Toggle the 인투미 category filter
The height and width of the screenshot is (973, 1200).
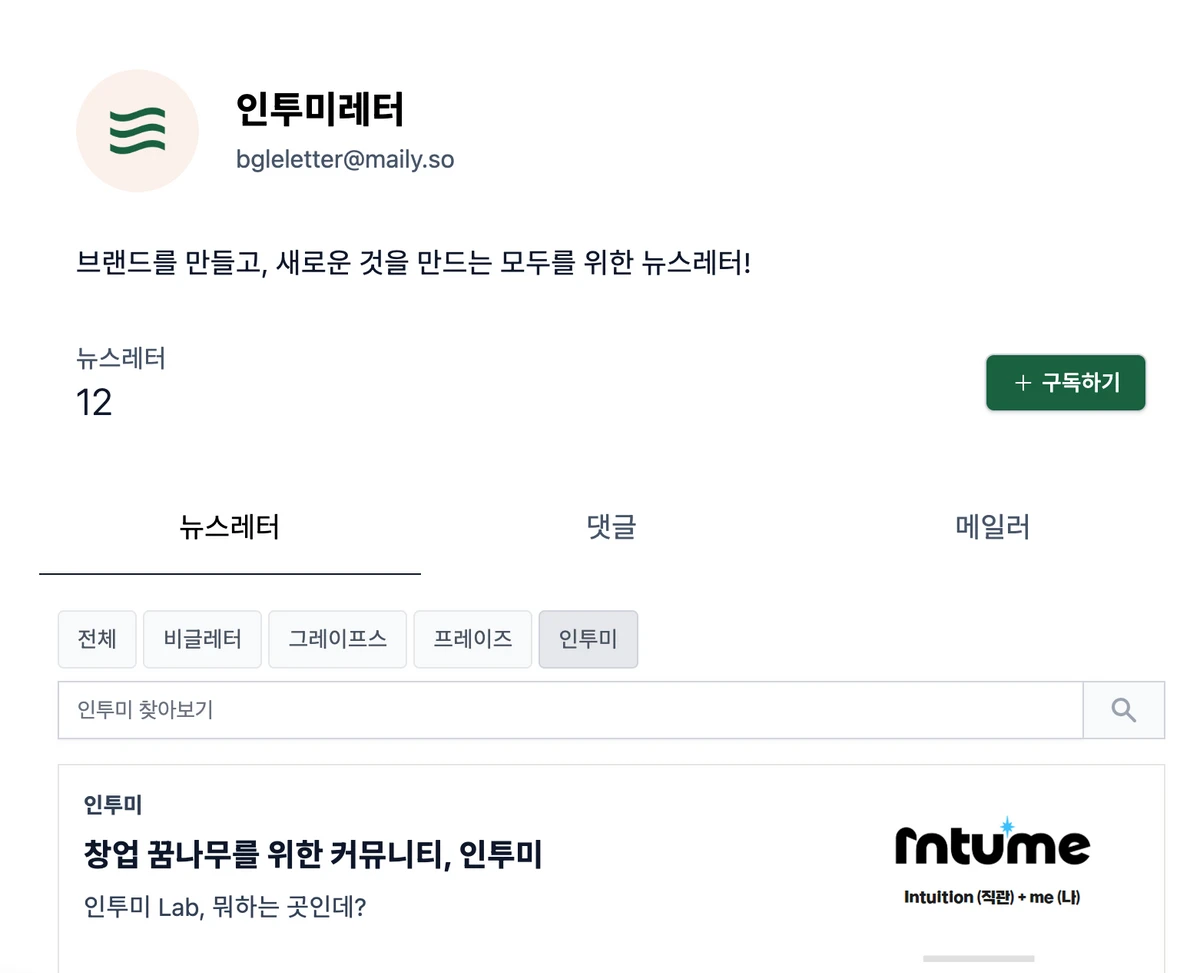point(588,639)
